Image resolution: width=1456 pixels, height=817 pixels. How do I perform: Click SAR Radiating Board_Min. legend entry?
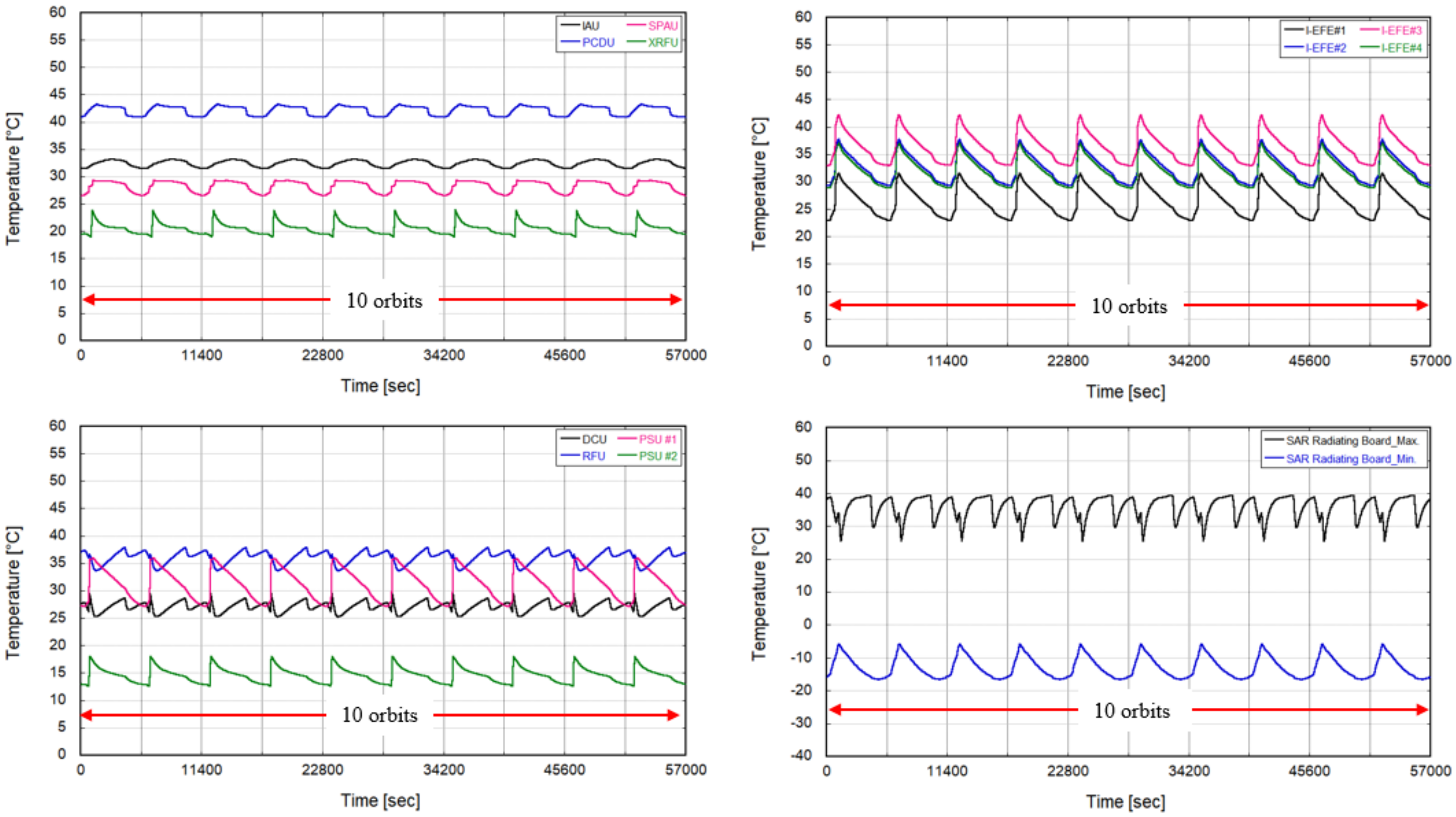(x=1351, y=459)
